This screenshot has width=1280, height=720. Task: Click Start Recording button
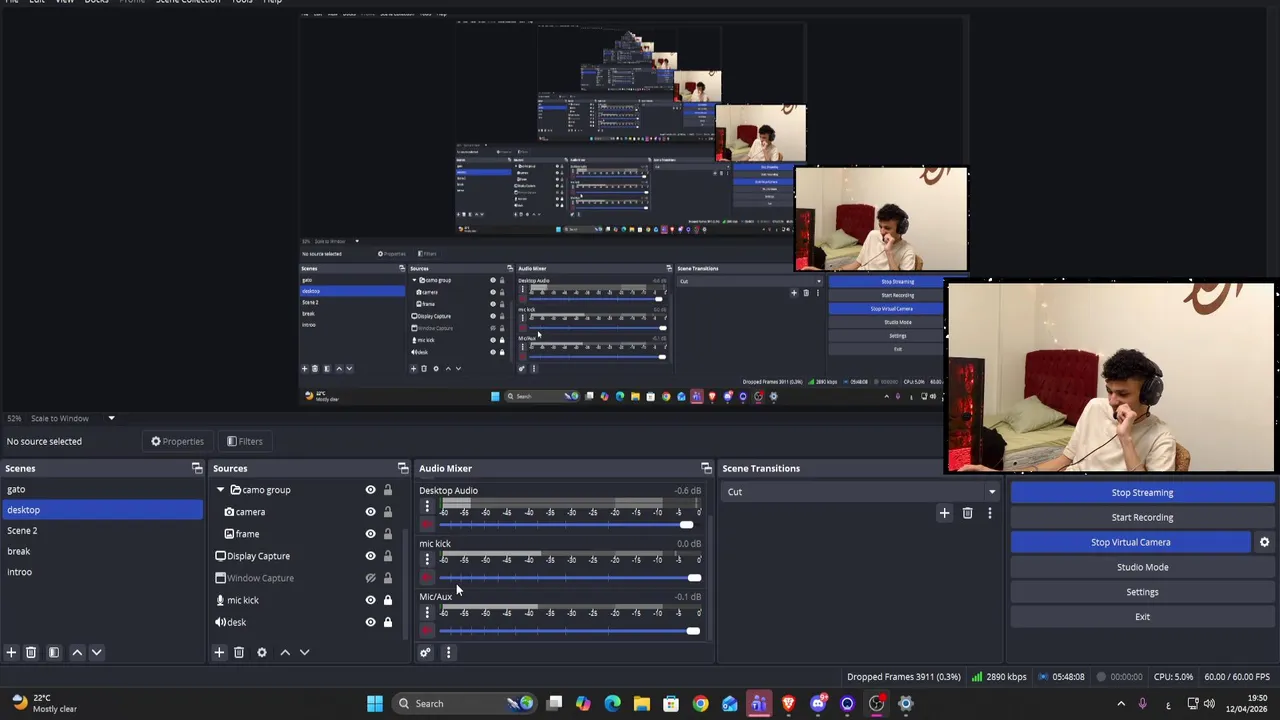pos(1142,517)
